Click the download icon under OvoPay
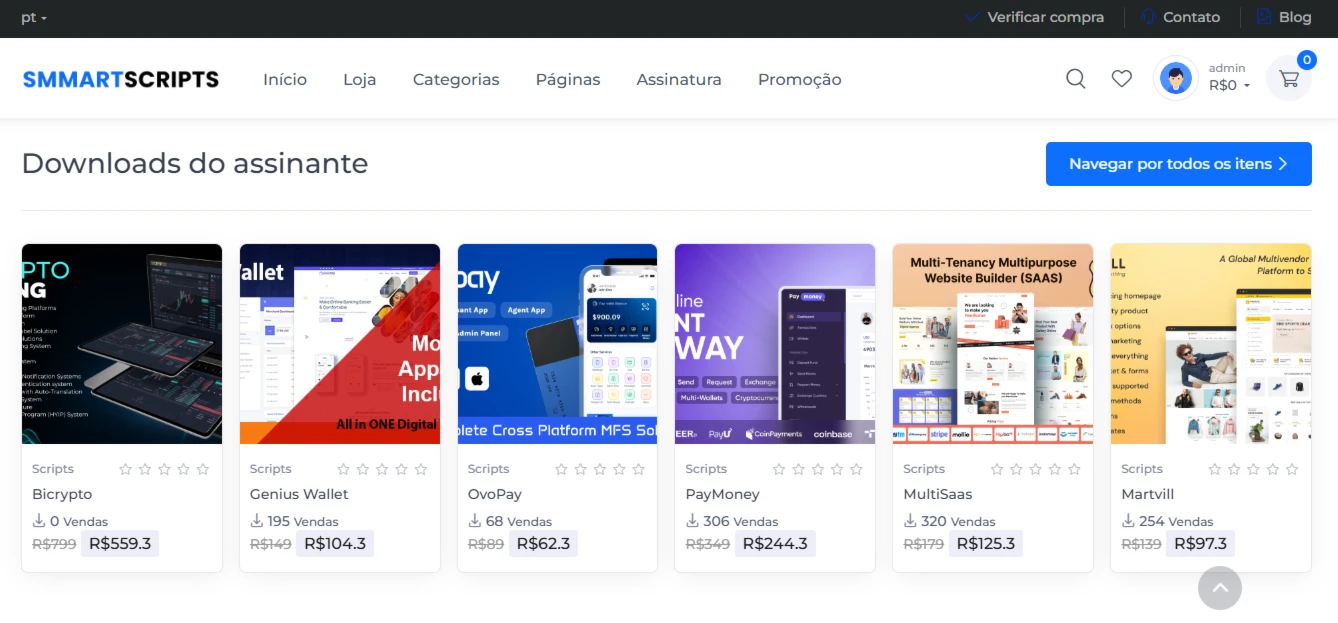Screen dimensions: 1338x623 [475, 520]
